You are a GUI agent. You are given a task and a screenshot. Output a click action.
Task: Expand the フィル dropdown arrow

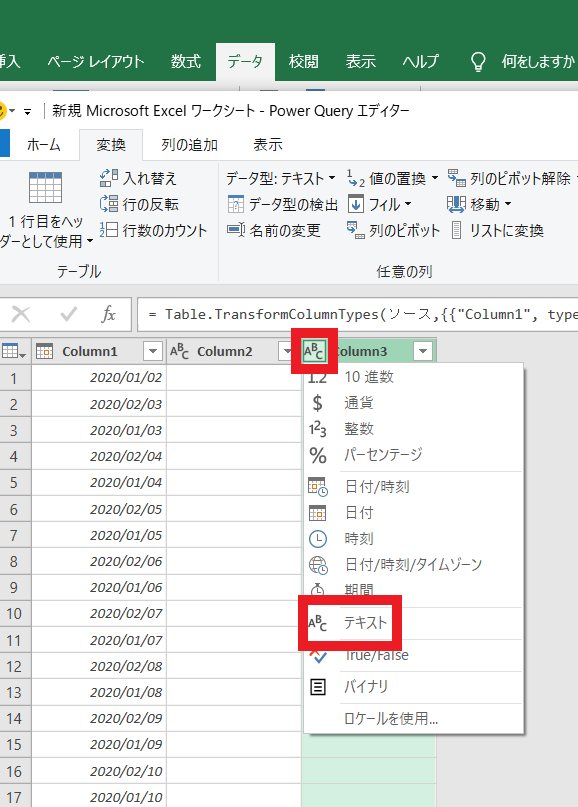408,204
